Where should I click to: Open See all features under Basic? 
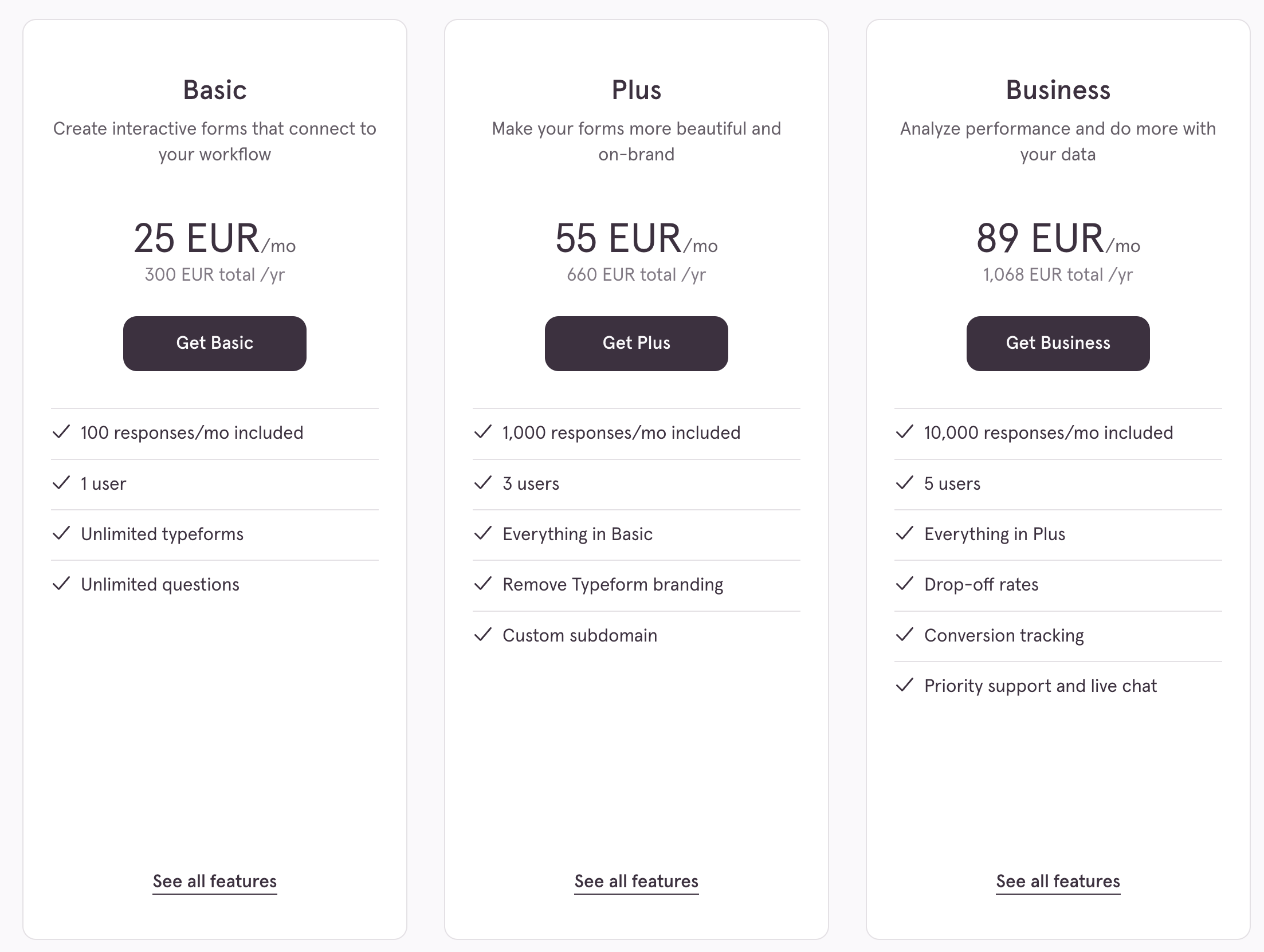214,881
